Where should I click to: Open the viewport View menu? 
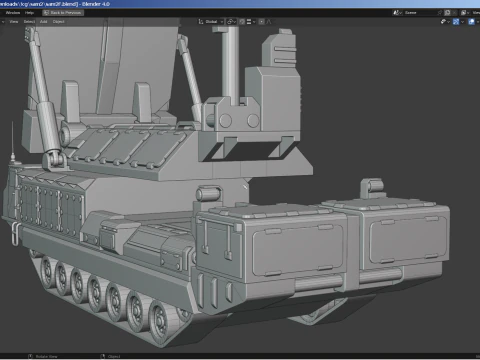click(14, 22)
